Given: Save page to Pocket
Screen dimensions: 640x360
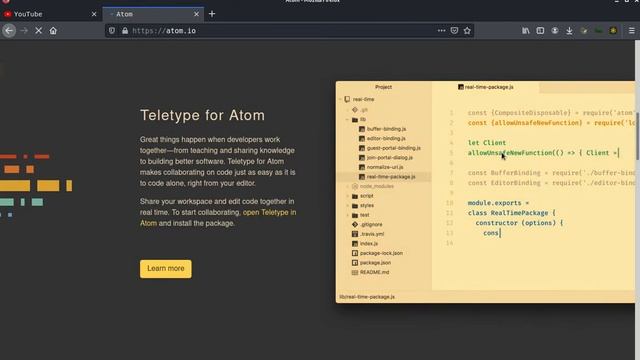Looking at the screenshot, I should coord(454,31).
